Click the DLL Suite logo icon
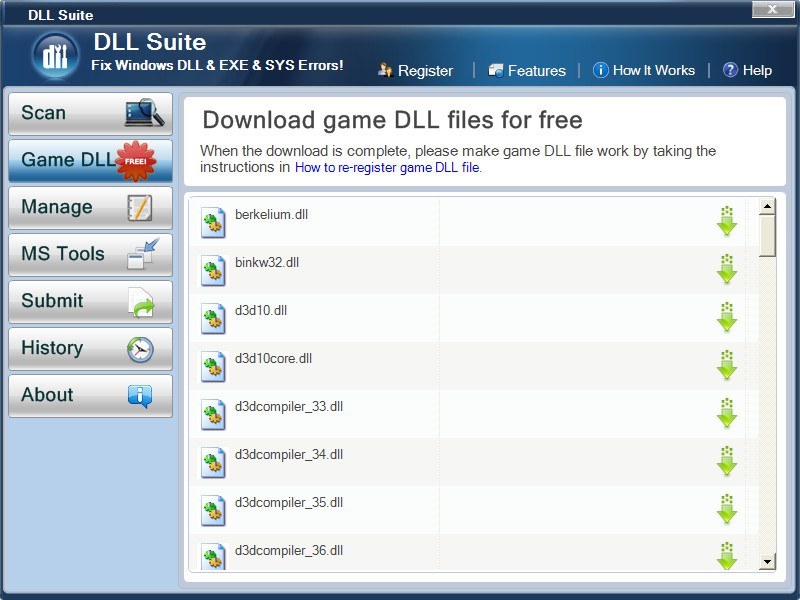 (x=55, y=55)
